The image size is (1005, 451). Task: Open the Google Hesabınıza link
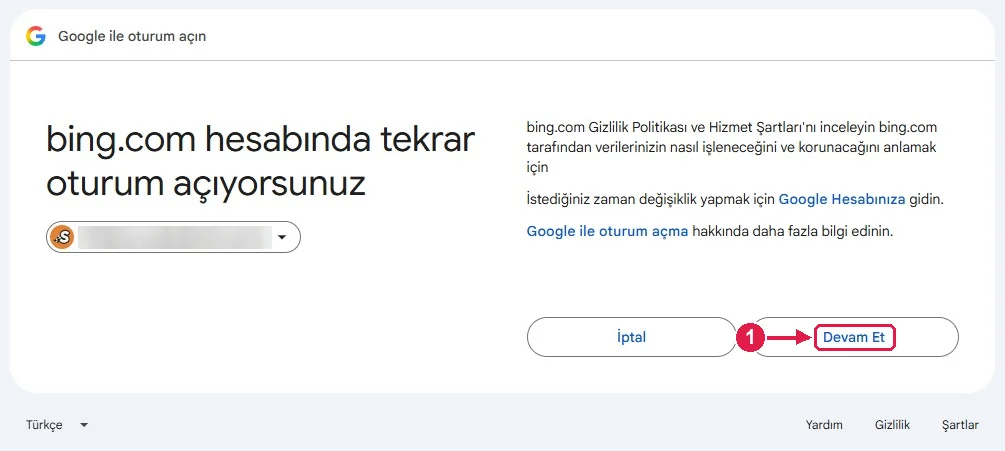(842, 199)
